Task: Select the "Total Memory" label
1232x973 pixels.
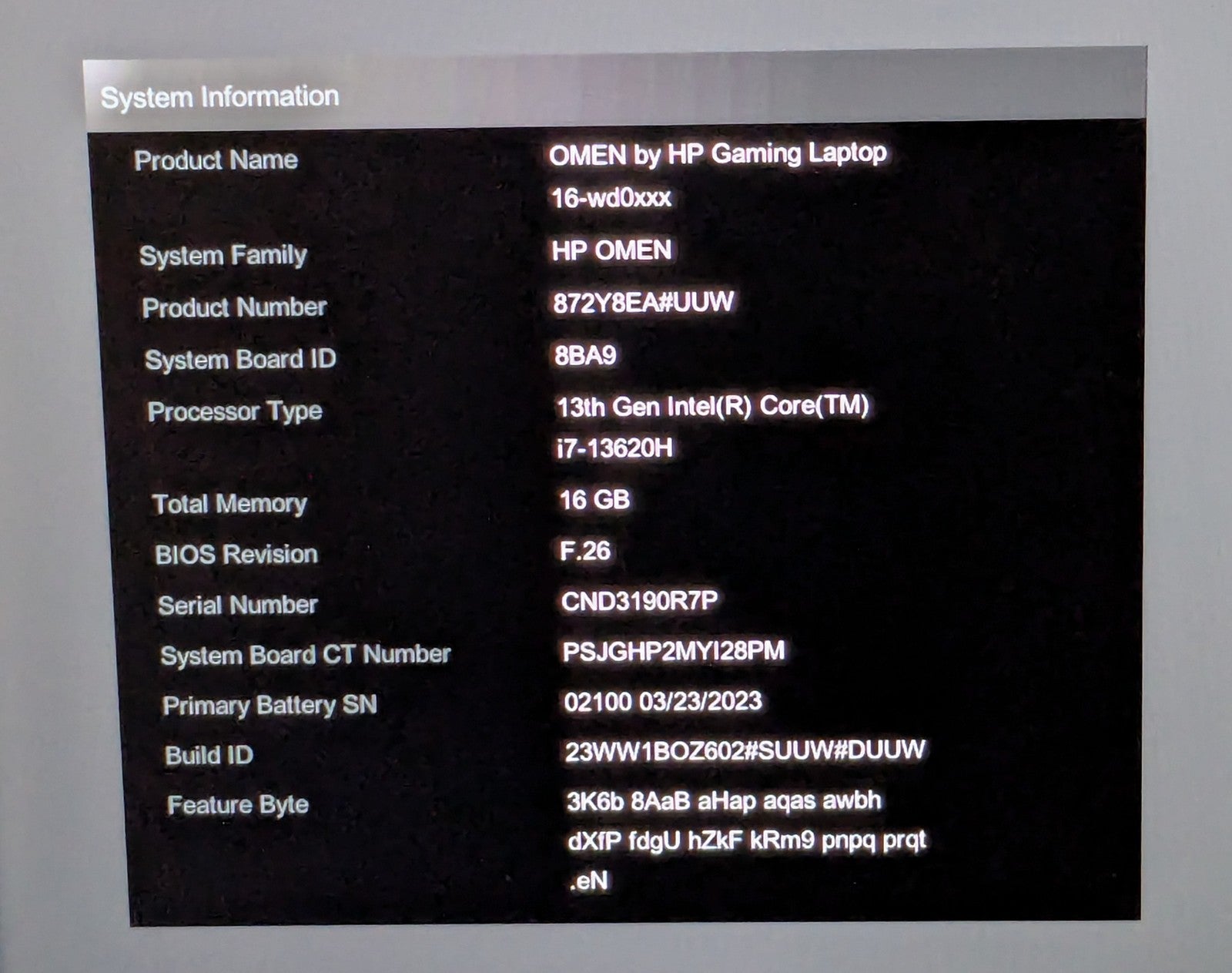Action: point(229,504)
